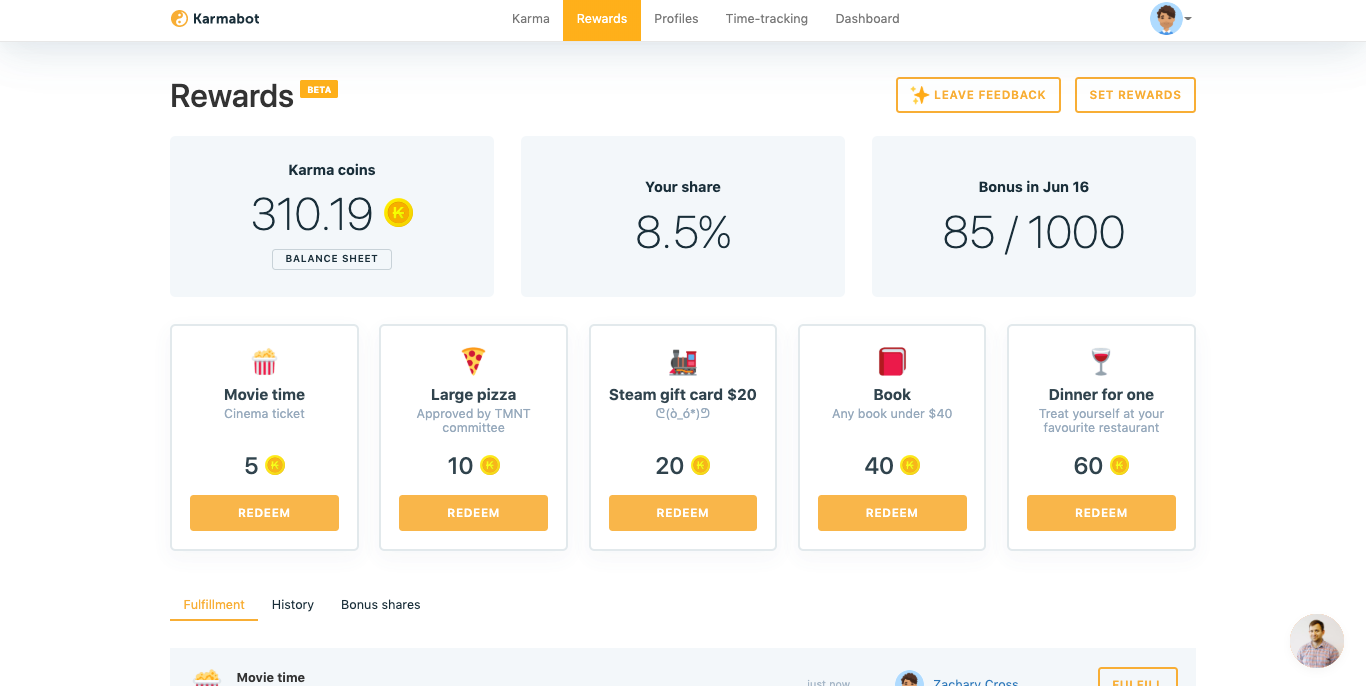Open the Profiles nav item
The height and width of the screenshot is (686, 1366).
tap(676, 19)
